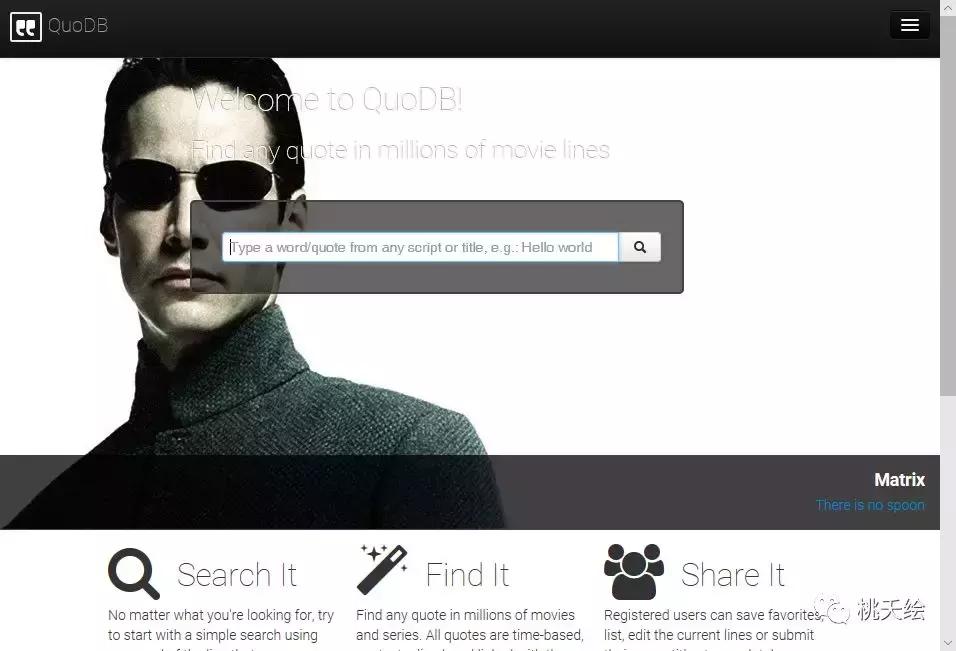The height and width of the screenshot is (651, 956).
Task: Select the 'Search It' heading
Action: click(237, 575)
